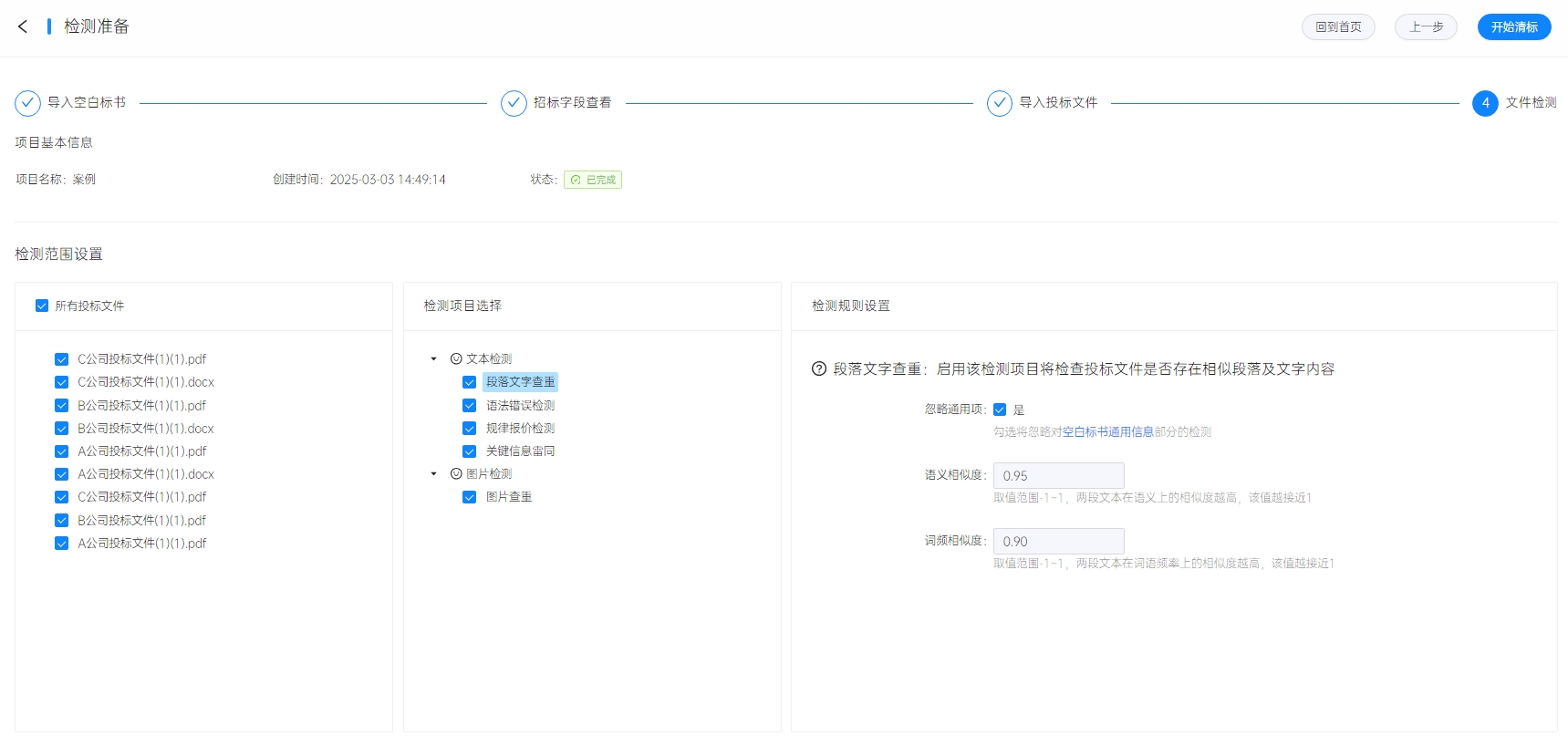1568x736 pixels.
Task: Click the 创建时间 2025-03-03 14:49:14 text
Action: [359, 180]
